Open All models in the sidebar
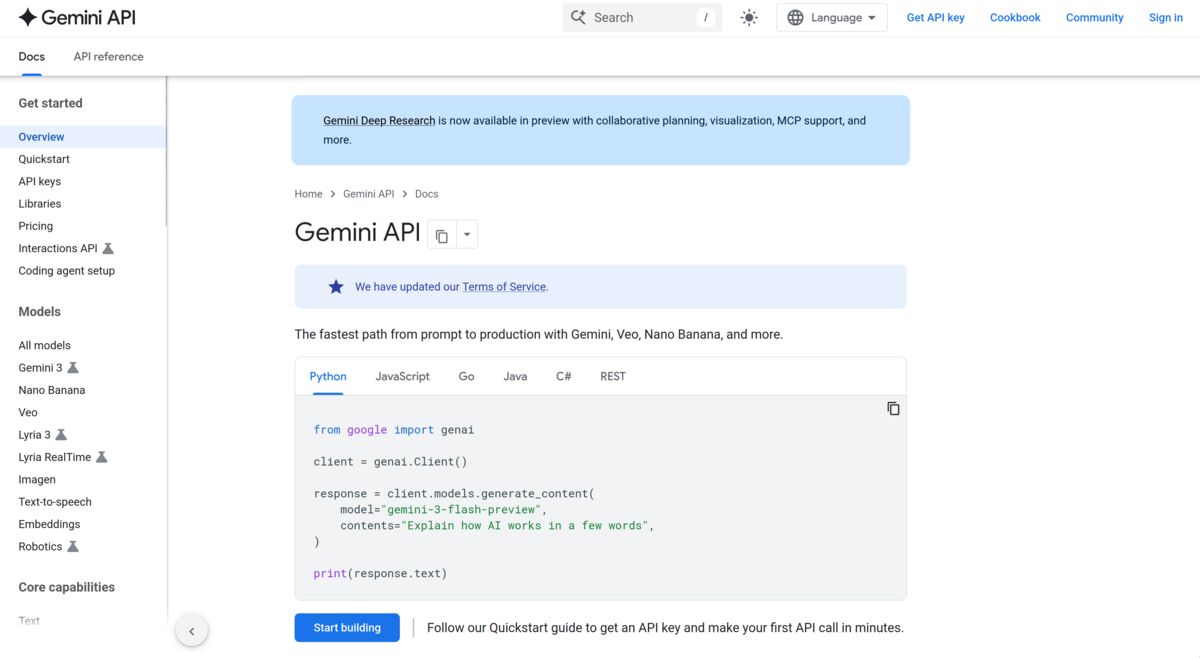Screen dimensions: 1200x658 [45, 345]
